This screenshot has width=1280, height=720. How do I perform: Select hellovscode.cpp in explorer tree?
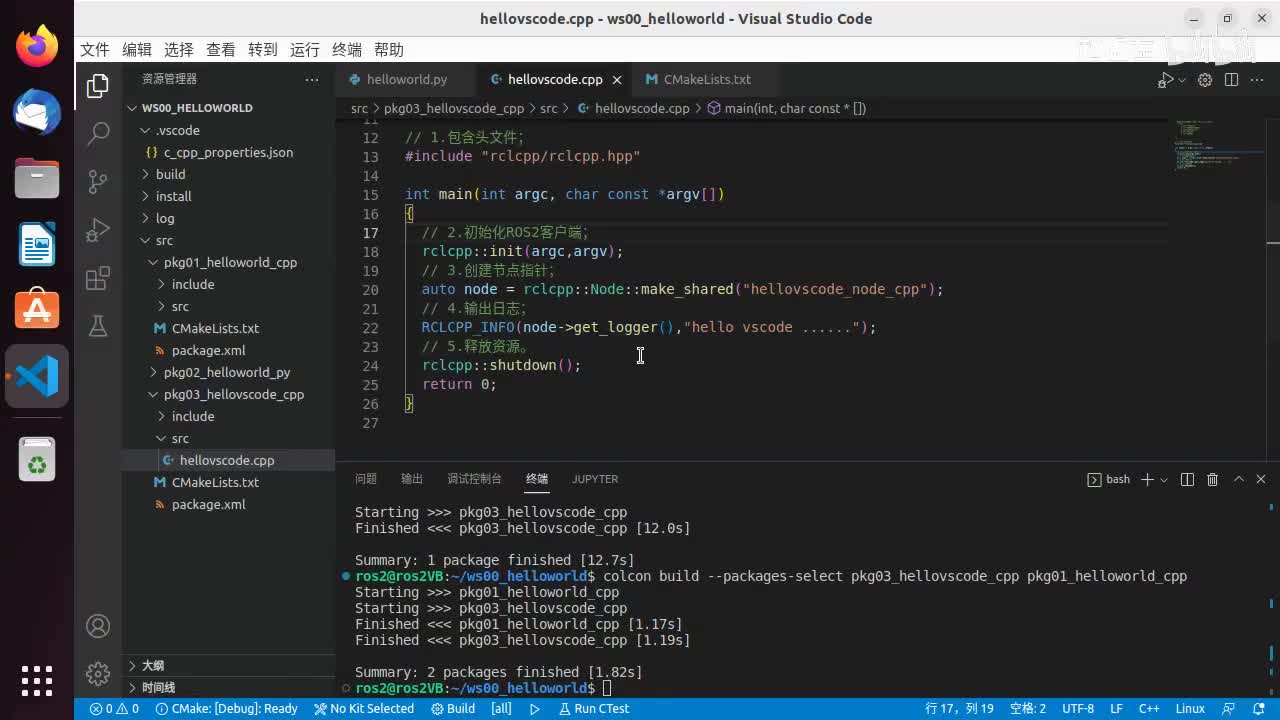click(x=227, y=460)
